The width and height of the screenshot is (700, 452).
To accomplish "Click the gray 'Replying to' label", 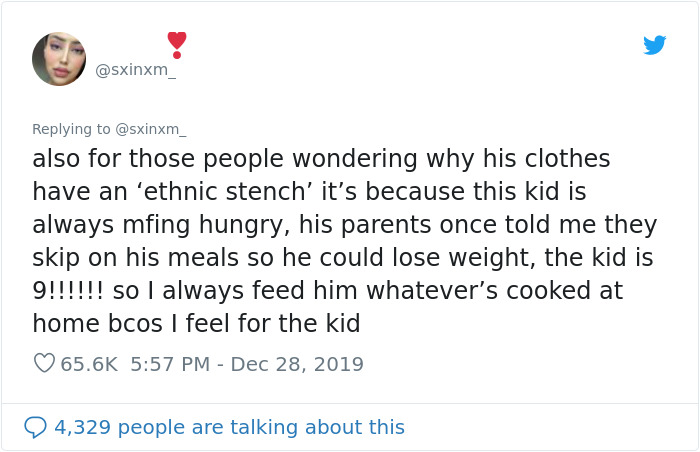I will pos(72,129).
